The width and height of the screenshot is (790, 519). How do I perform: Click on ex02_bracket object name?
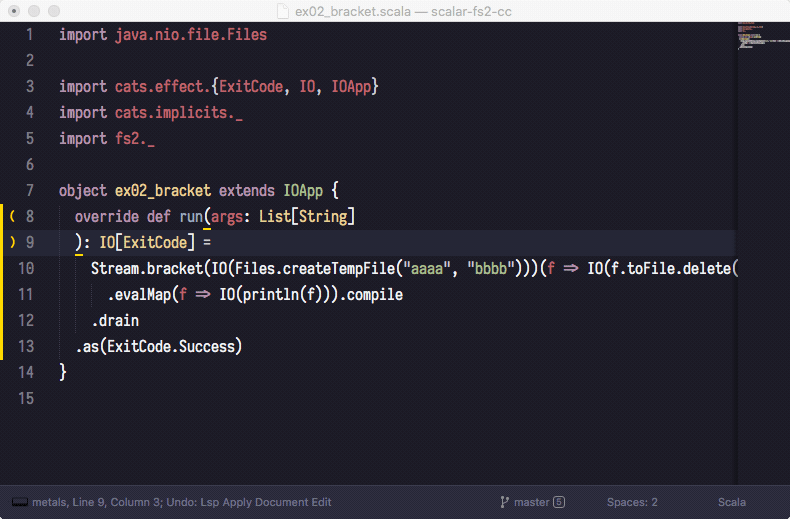click(x=163, y=190)
